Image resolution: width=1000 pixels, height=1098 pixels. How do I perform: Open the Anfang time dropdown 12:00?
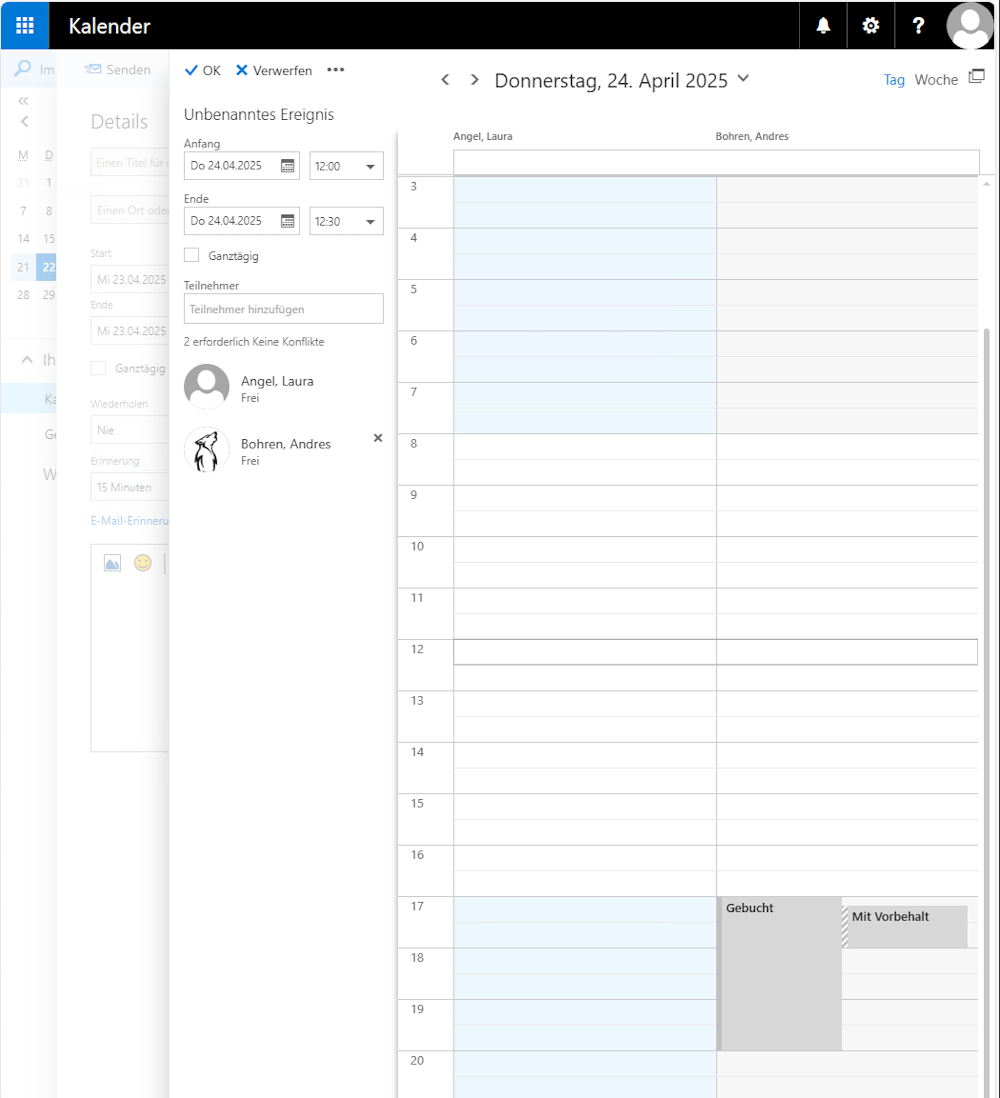(346, 166)
